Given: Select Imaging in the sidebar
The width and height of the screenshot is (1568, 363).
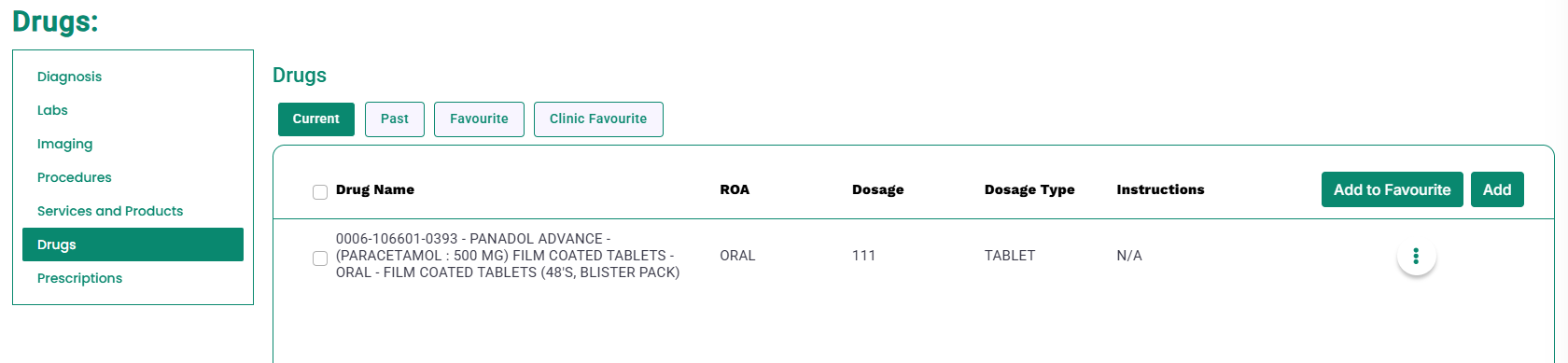Looking at the screenshot, I should pos(65,144).
